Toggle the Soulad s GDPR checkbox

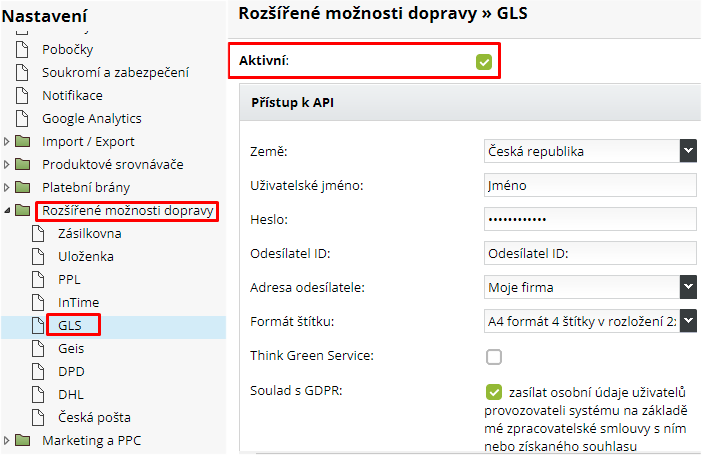(493, 391)
